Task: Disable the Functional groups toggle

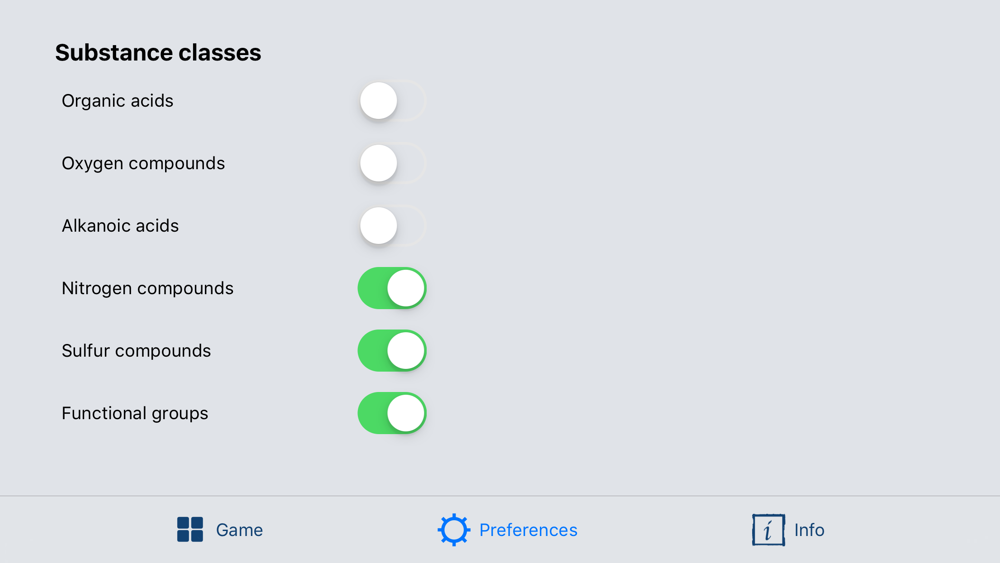Action: click(x=392, y=413)
